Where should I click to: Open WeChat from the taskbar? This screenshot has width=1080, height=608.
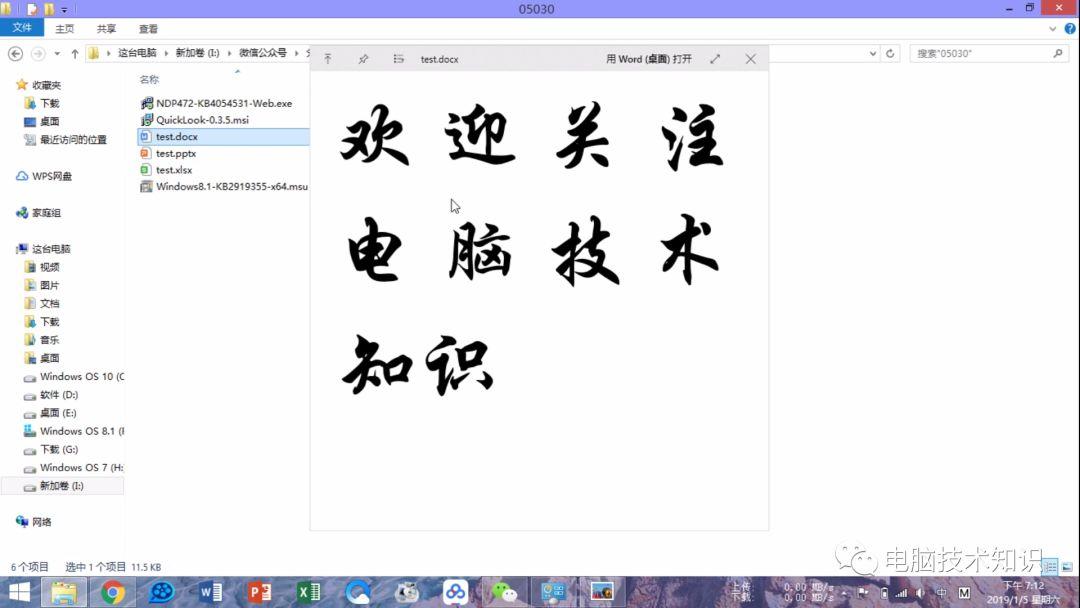click(504, 592)
